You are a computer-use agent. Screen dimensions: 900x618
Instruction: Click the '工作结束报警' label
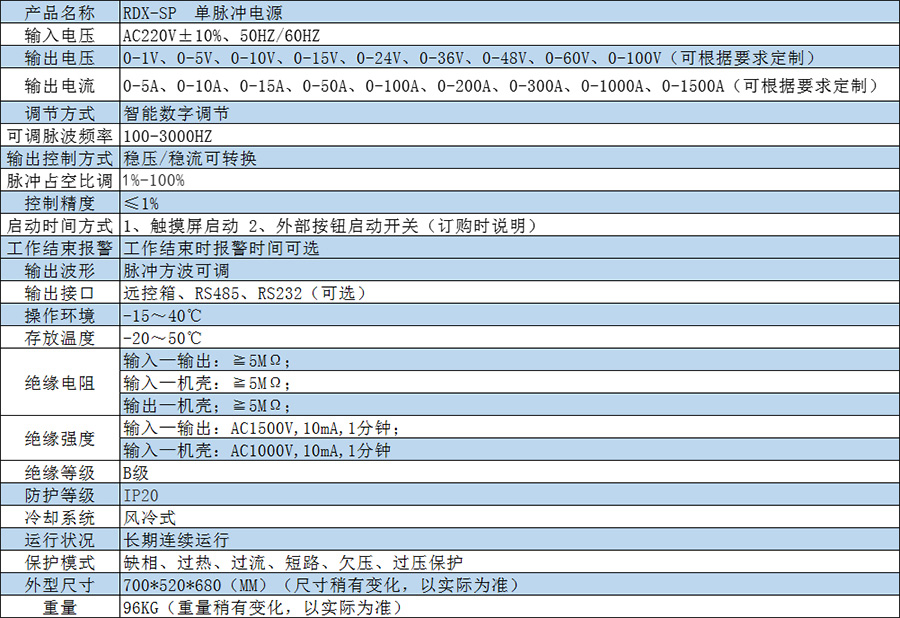[60, 248]
